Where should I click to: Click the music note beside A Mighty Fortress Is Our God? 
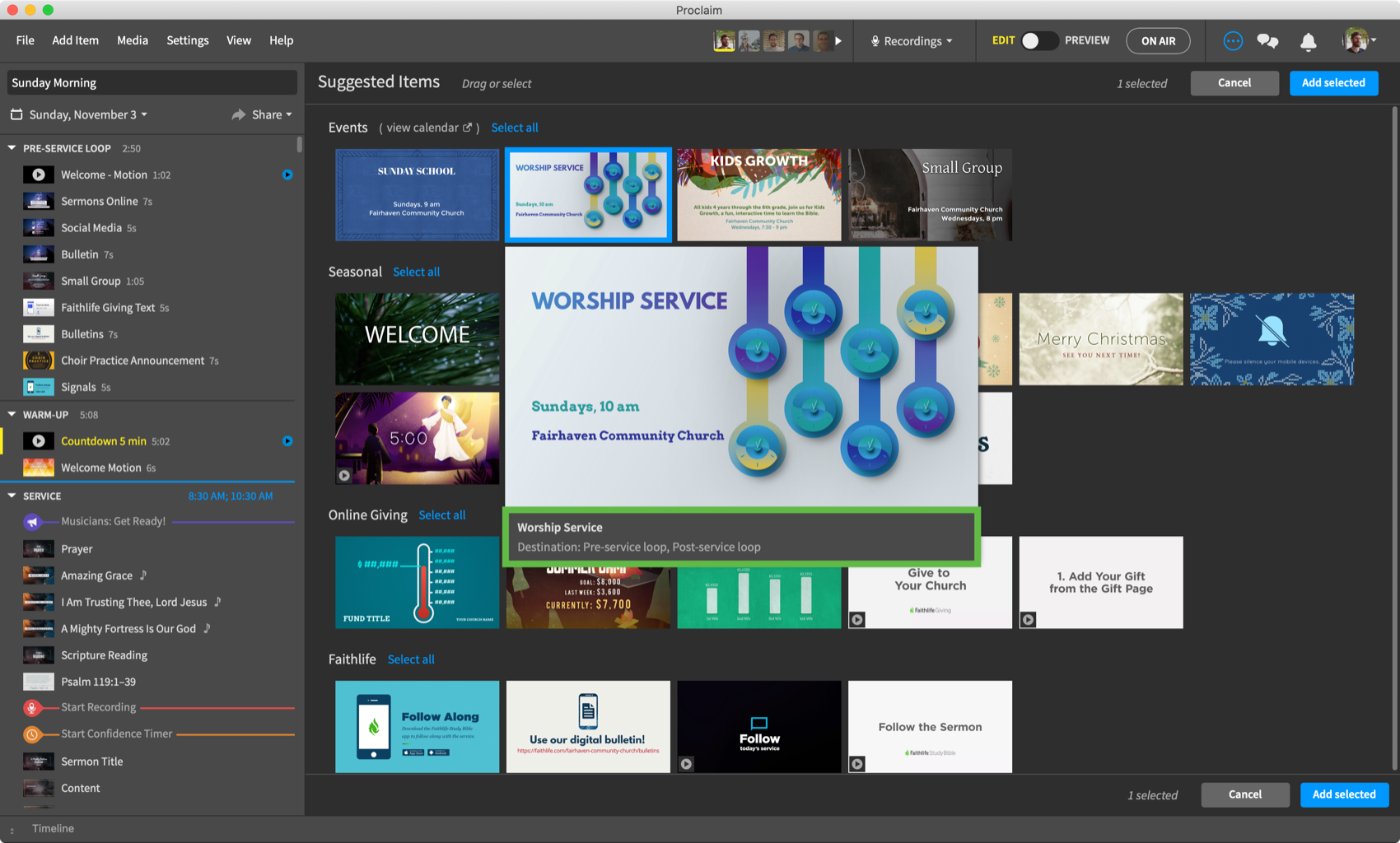207,628
